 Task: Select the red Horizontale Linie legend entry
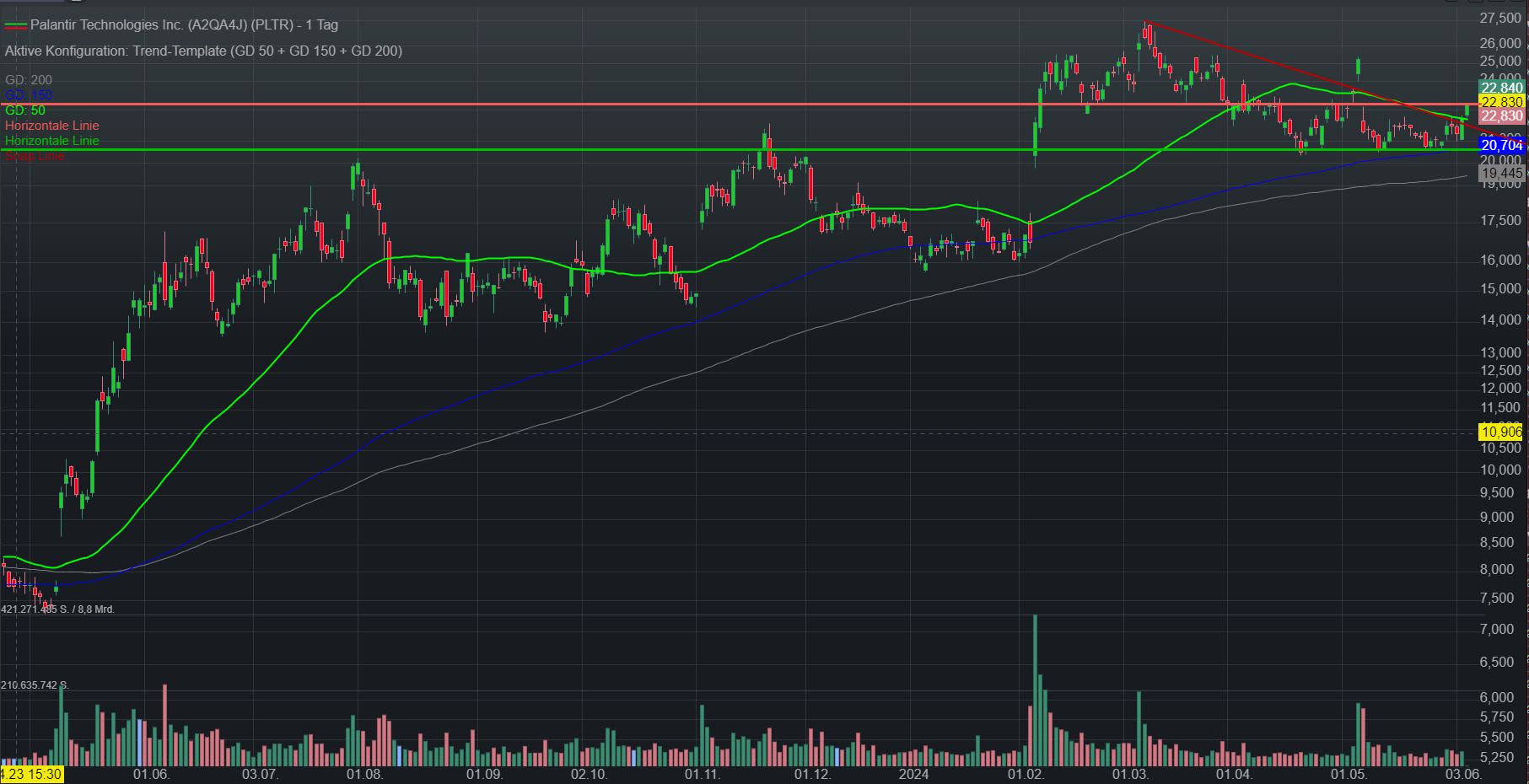click(x=51, y=126)
